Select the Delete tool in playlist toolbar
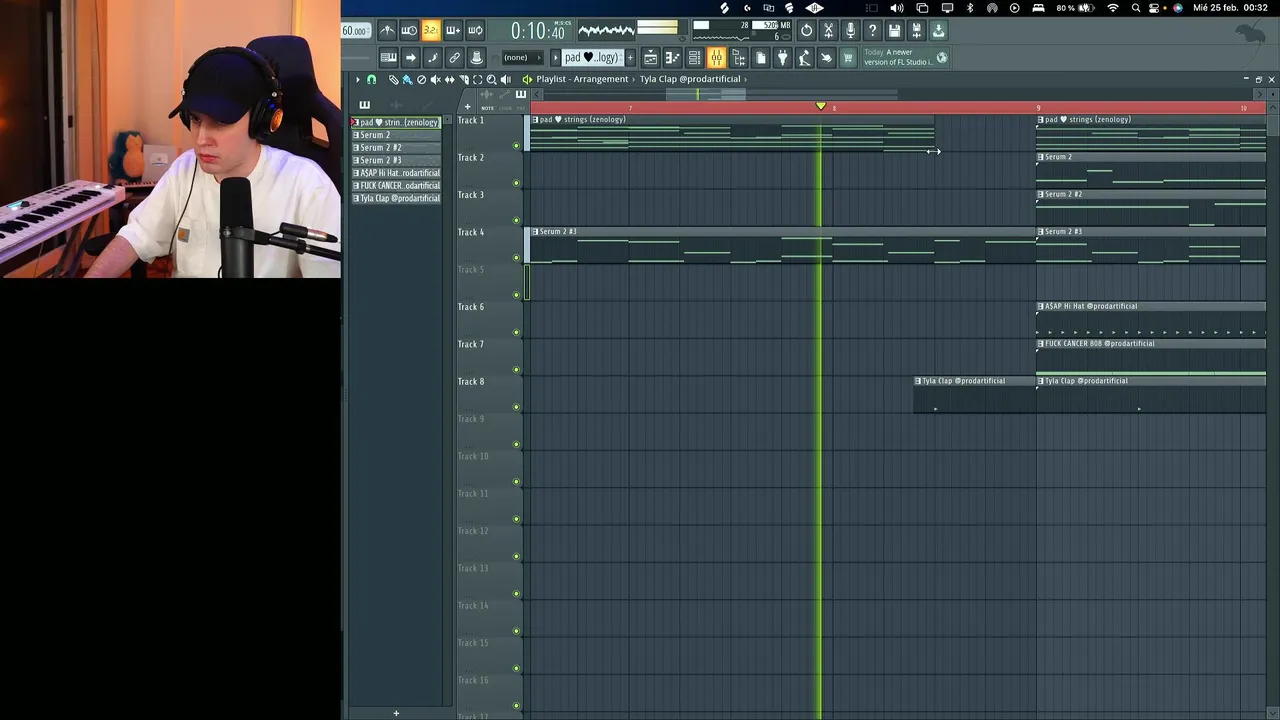 point(421,79)
